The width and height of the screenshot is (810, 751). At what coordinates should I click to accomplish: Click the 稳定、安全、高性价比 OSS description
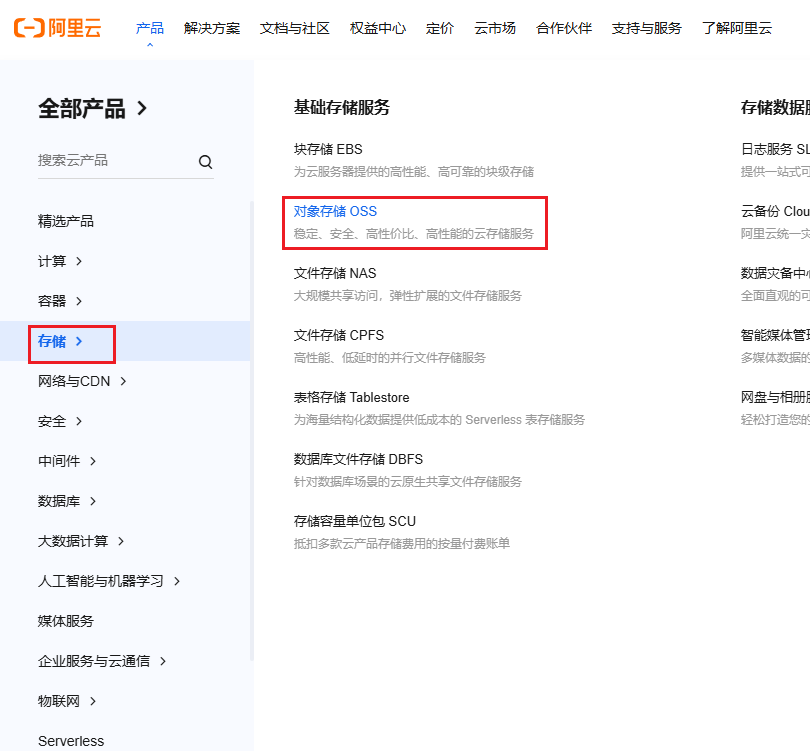click(413, 233)
